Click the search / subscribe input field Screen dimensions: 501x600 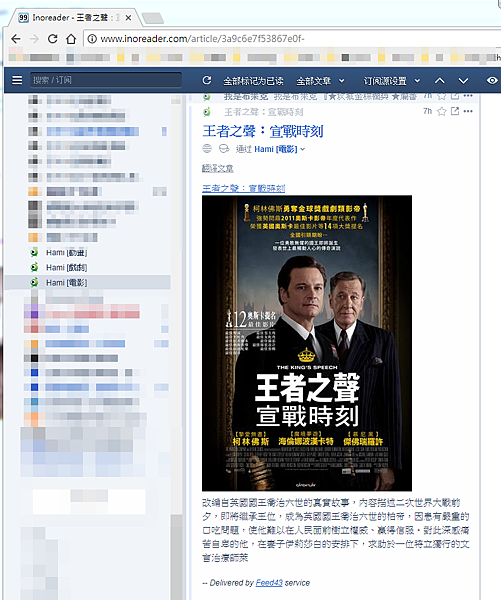tap(106, 80)
